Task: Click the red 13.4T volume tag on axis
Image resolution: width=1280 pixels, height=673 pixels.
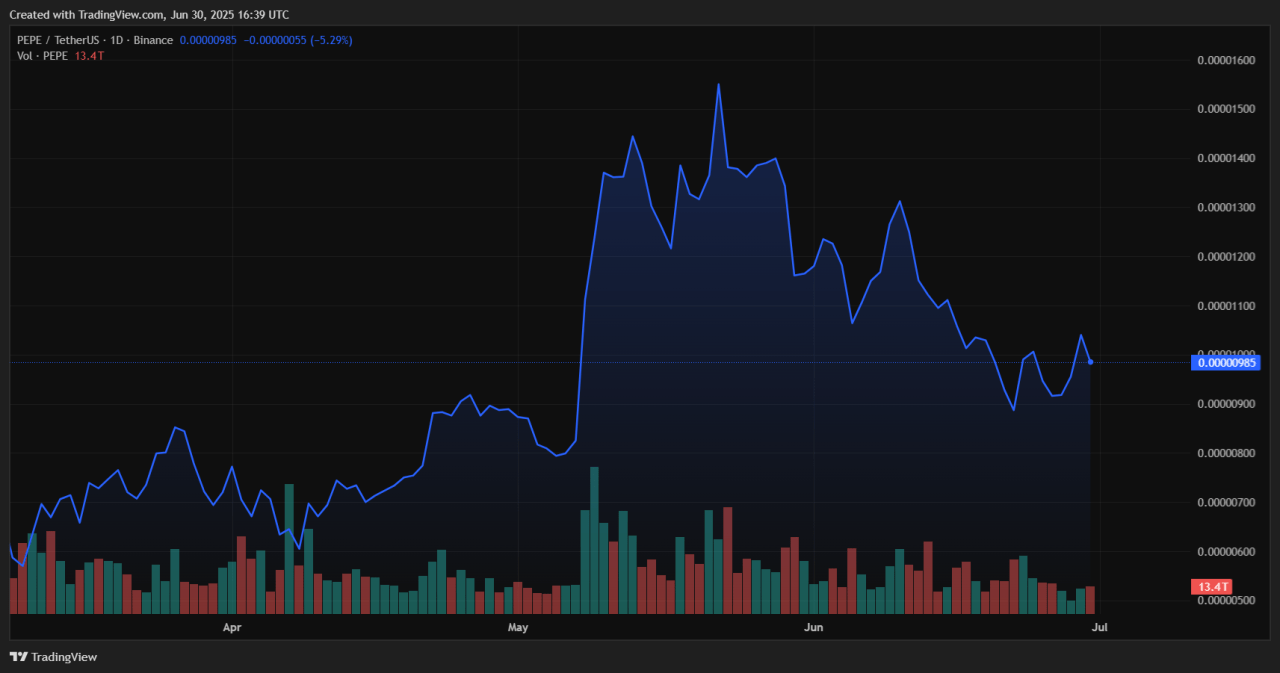Action: (x=1211, y=587)
